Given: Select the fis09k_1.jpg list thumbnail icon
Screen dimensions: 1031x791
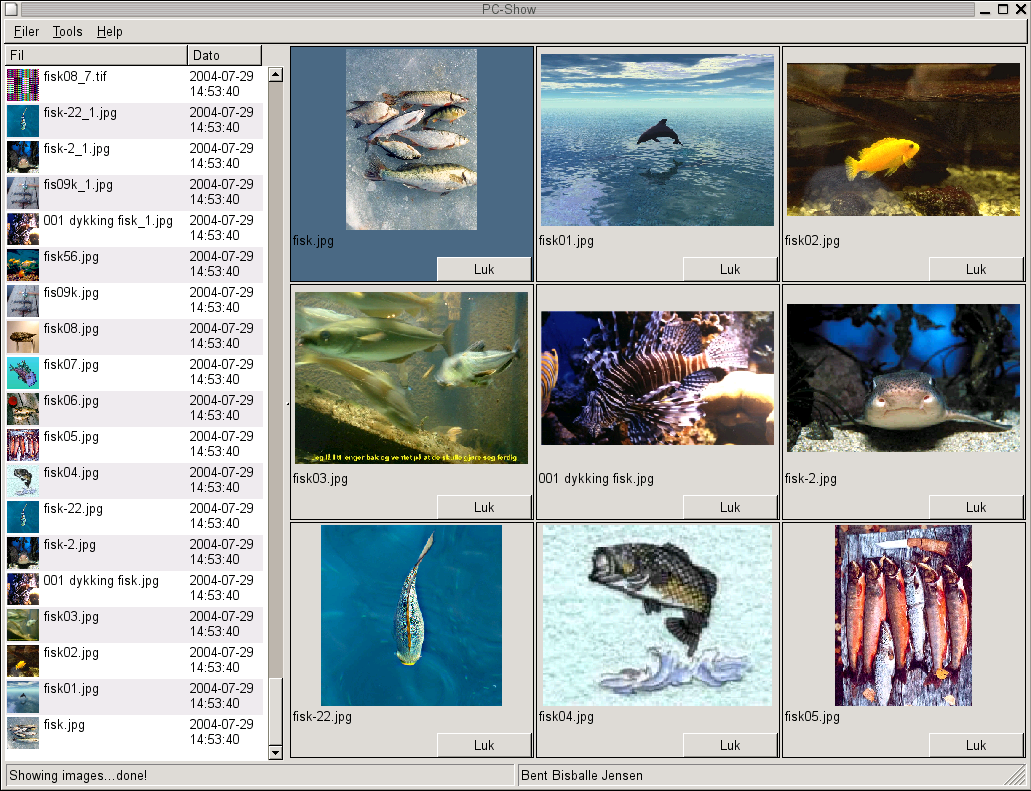Looking at the screenshot, I should 22,193.
